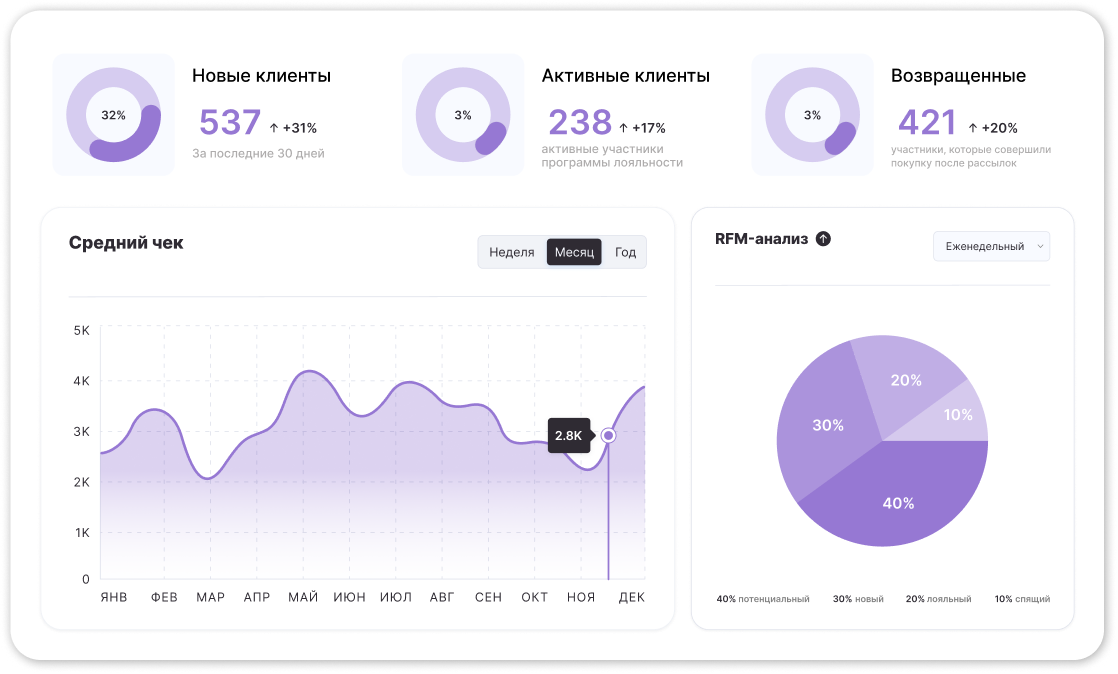Click the chevron in the Еженедельный selector
This screenshot has width=1118, height=674.
point(1040,246)
